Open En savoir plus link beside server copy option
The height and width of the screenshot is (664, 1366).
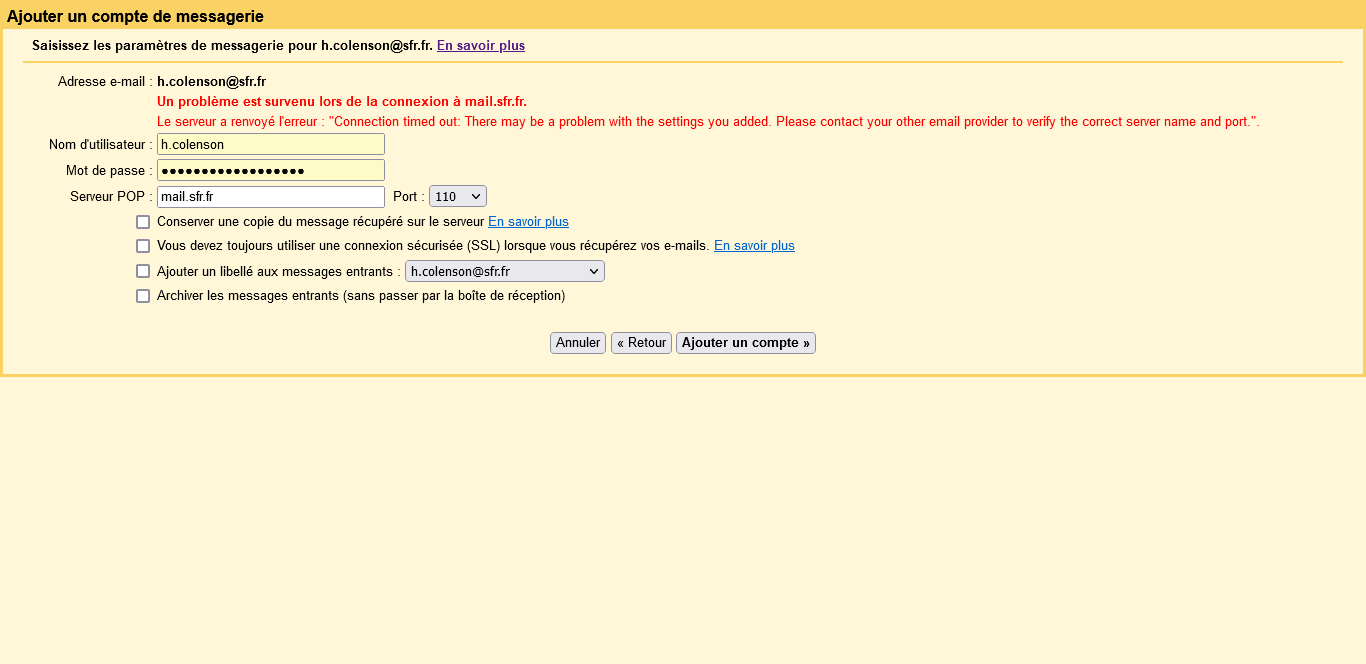click(528, 222)
